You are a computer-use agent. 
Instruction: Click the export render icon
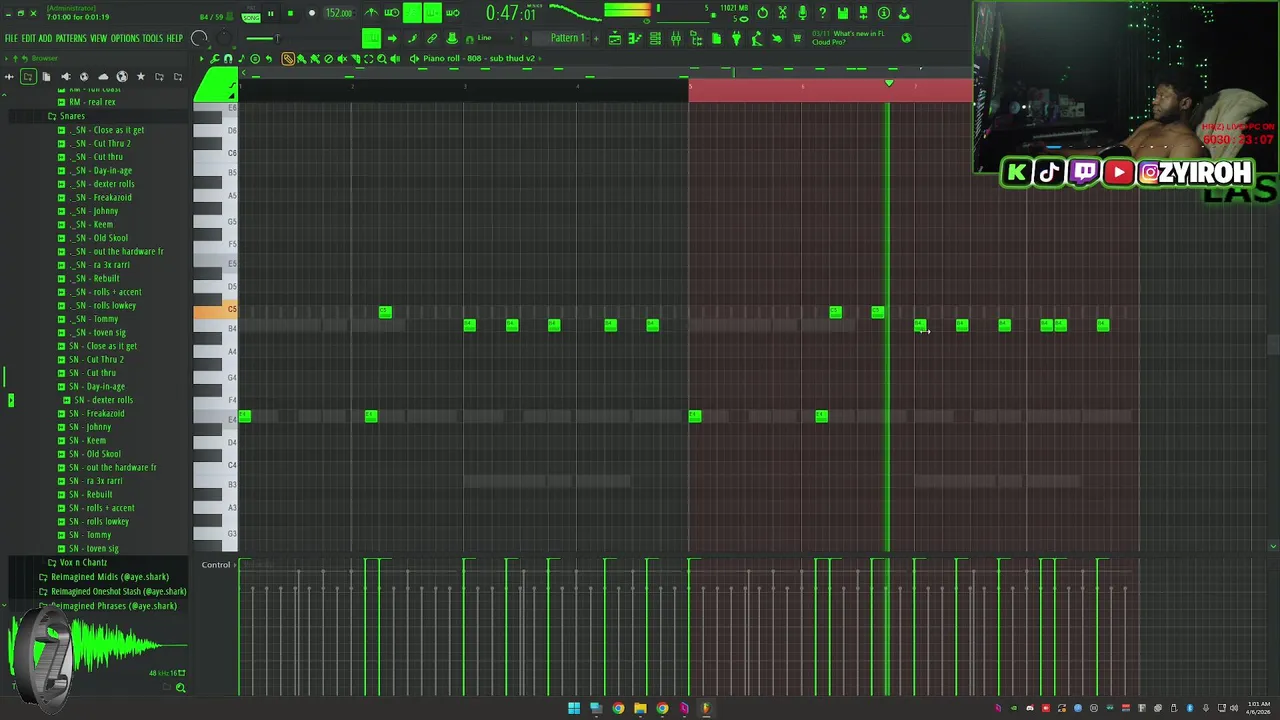[905, 13]
